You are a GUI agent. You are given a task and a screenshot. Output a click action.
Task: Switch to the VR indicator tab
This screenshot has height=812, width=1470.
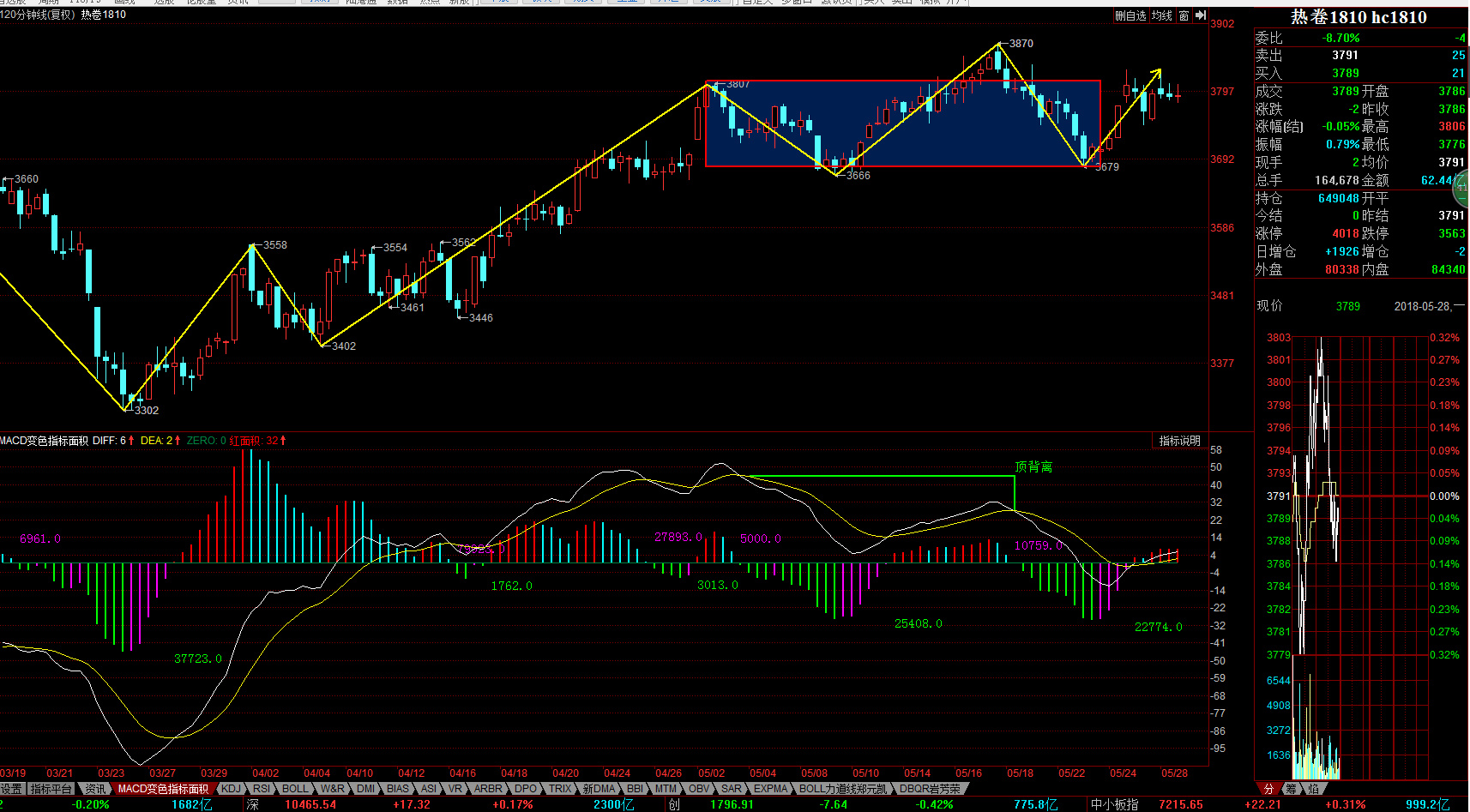coord(455,789)
